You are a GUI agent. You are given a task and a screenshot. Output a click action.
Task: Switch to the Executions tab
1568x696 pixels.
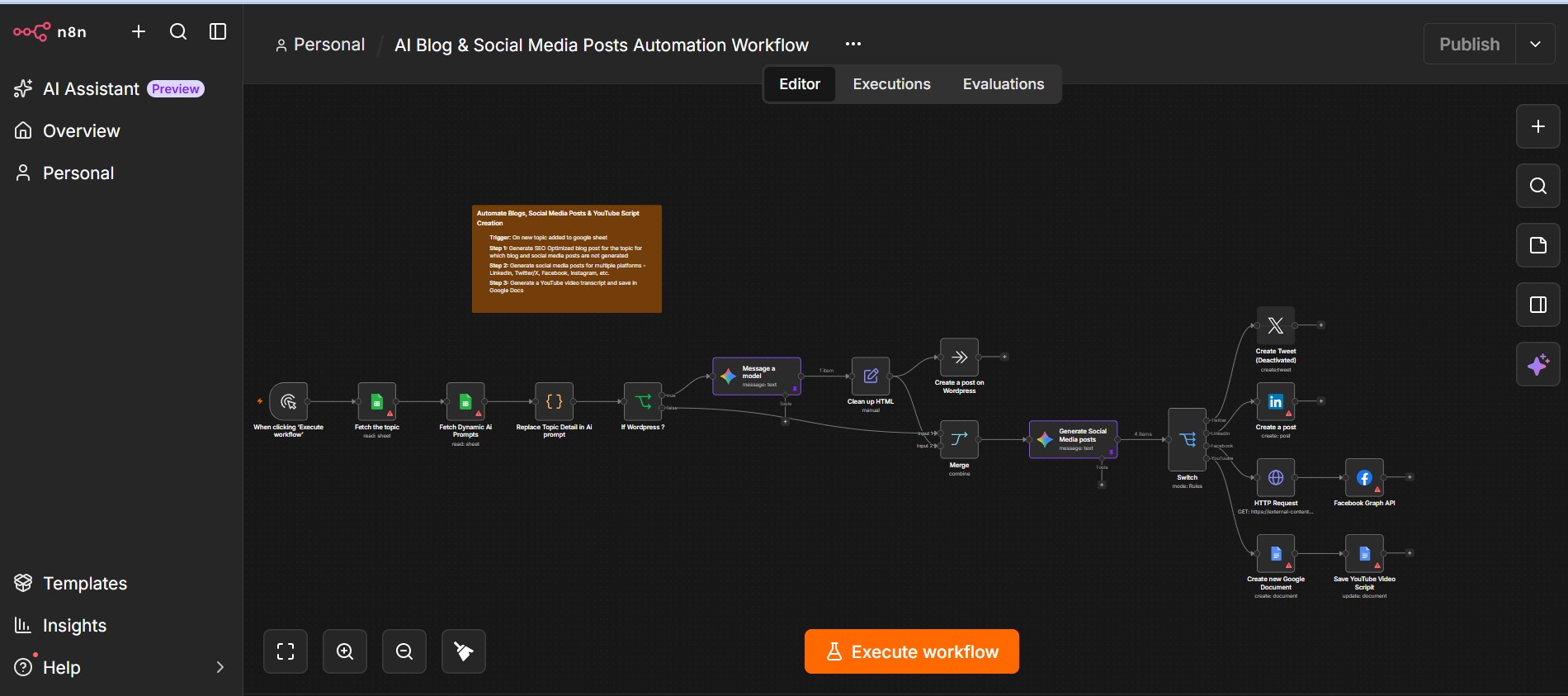coord(891,84)
